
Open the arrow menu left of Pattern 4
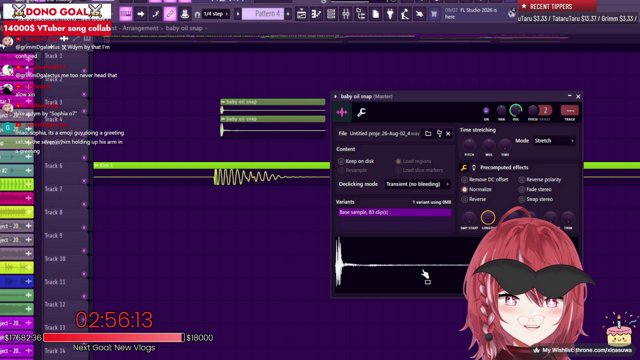pyautogui.click(x=238, y=14)
